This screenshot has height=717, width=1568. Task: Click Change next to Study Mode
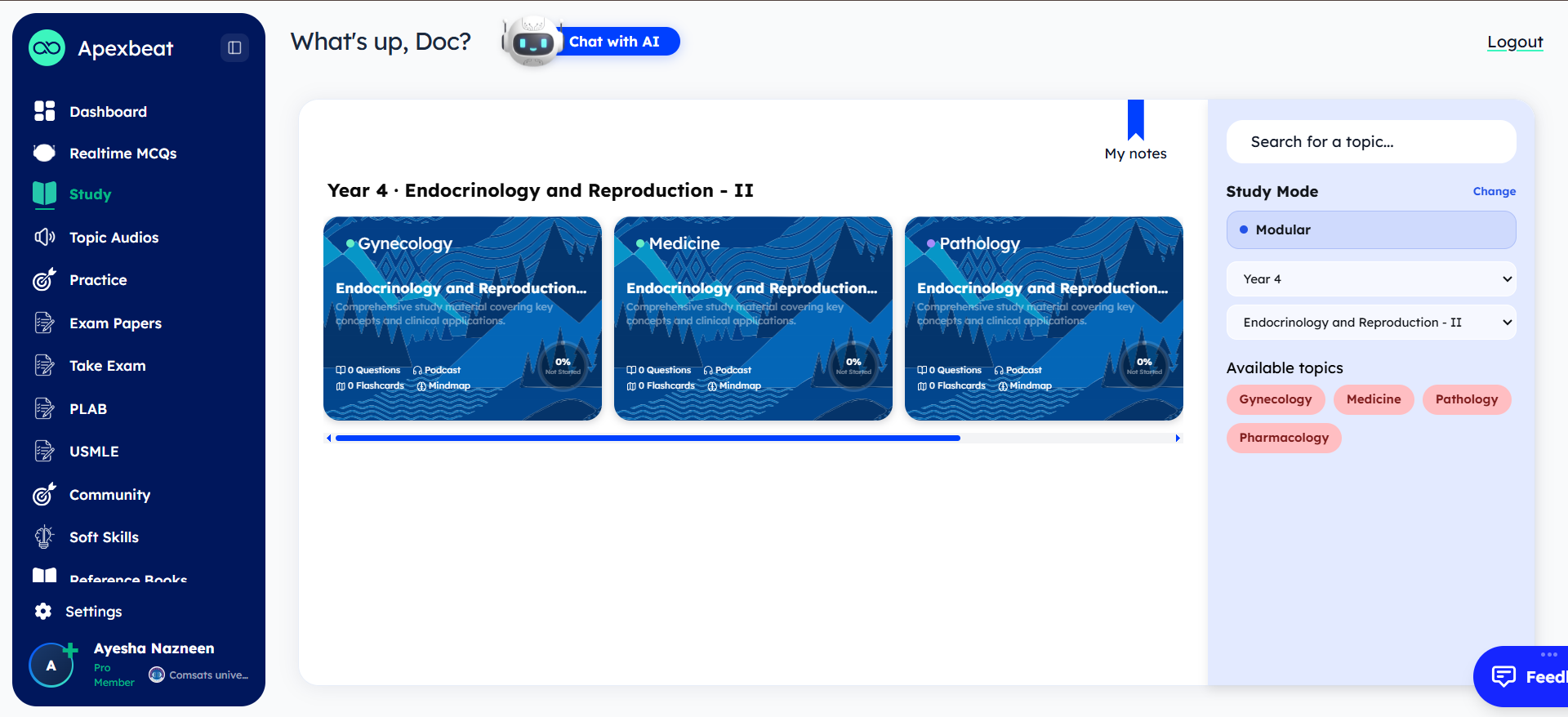point(1494,191)
